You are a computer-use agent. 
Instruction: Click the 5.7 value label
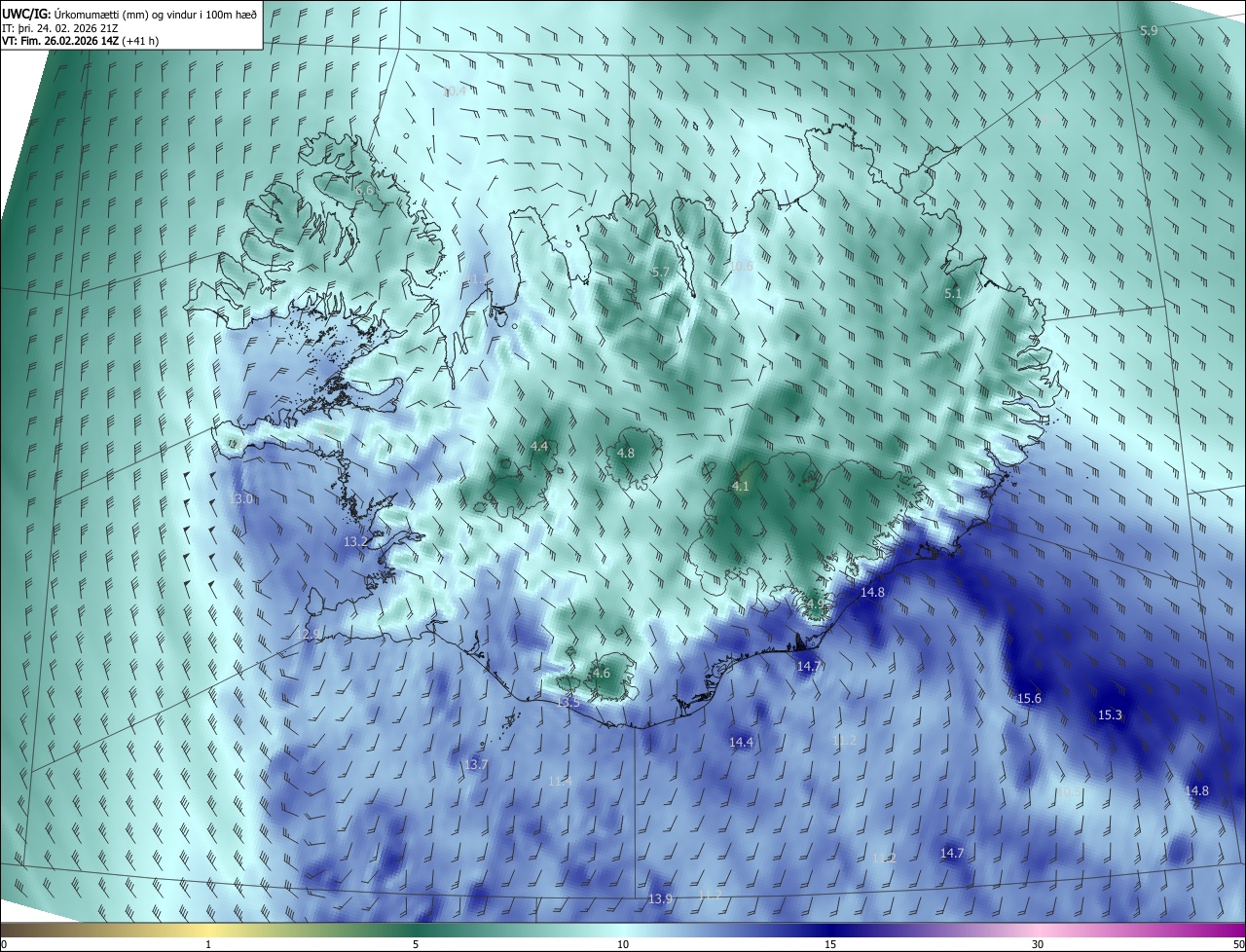click(661, 272)
